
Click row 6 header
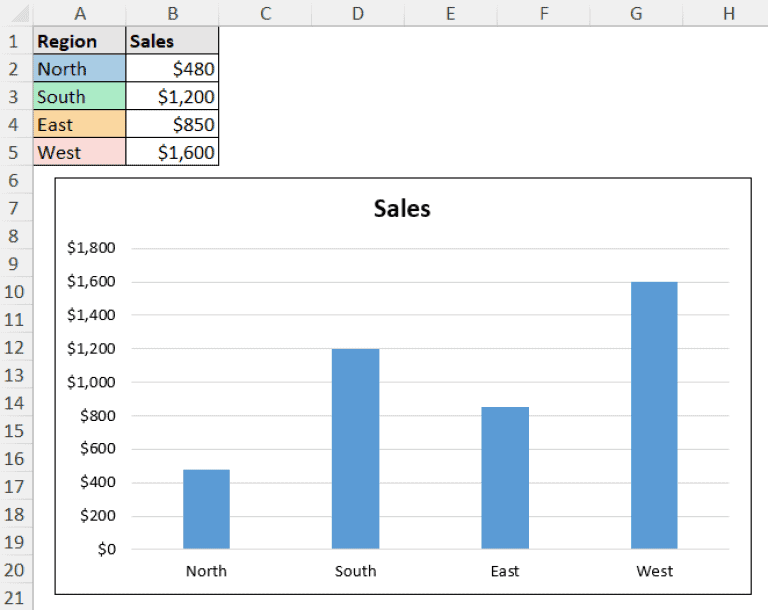[x=15, y=180]
